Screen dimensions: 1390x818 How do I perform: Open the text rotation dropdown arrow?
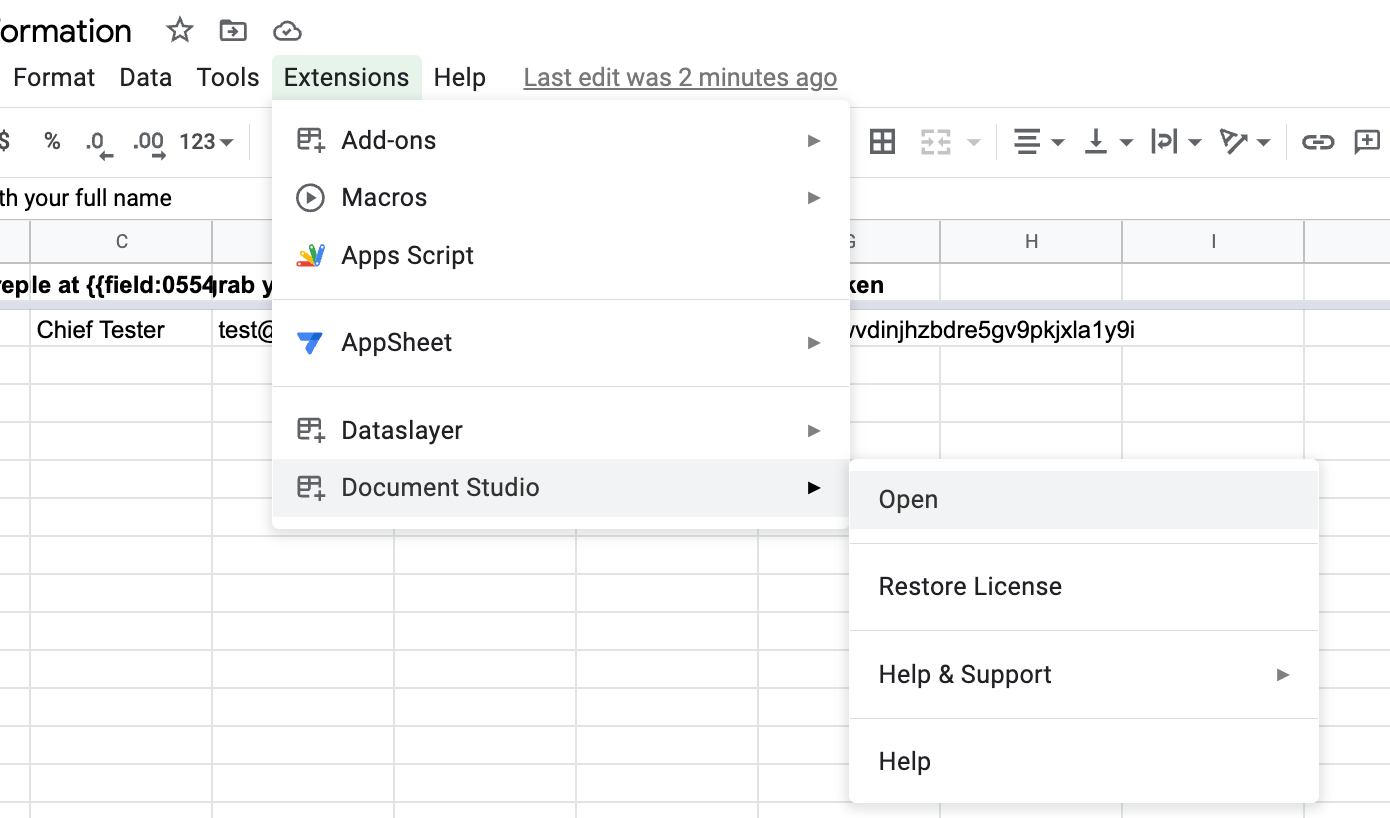coord(1263,143)
